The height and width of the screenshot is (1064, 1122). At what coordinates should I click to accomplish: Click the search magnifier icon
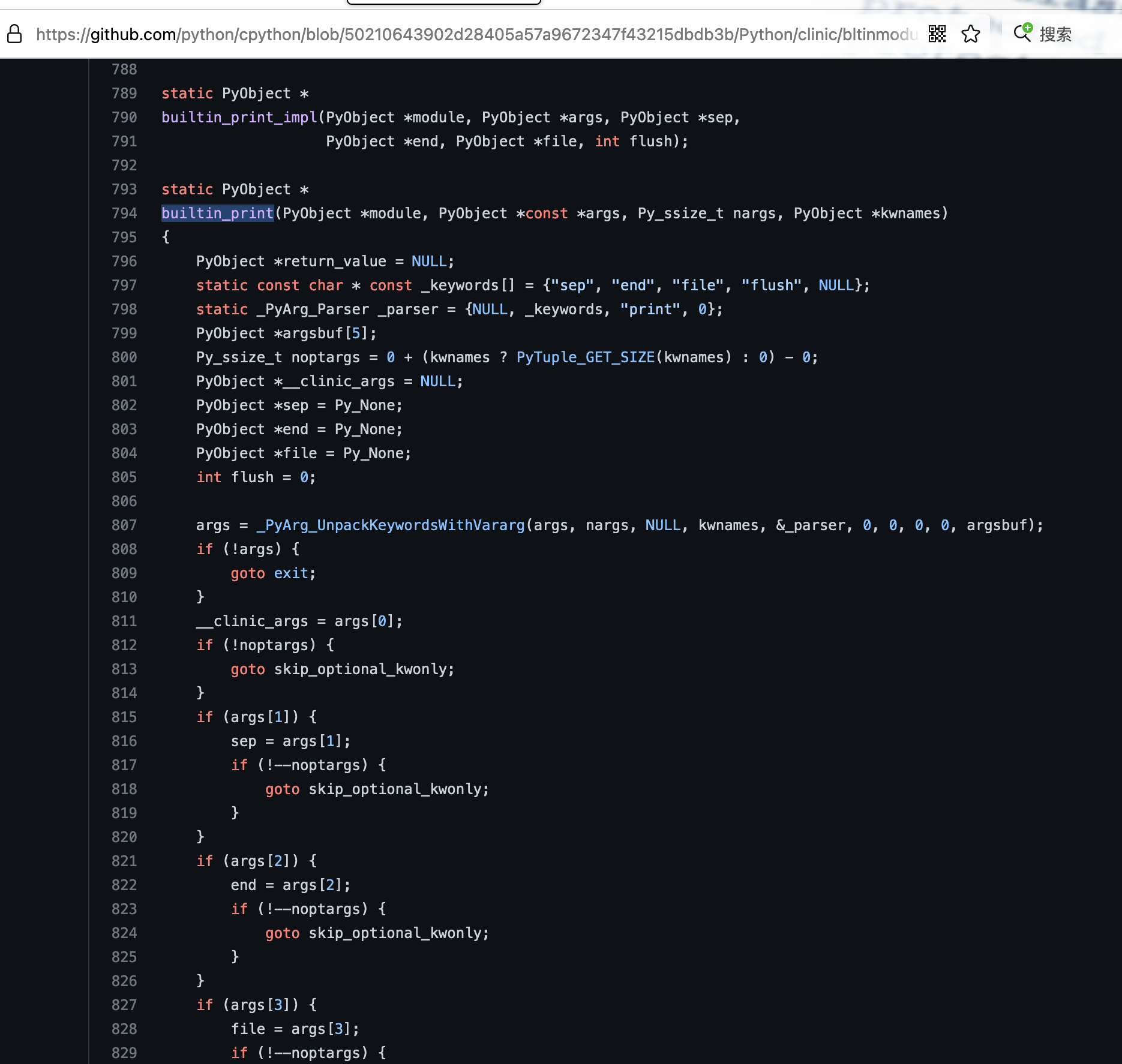coord(1023,32)
